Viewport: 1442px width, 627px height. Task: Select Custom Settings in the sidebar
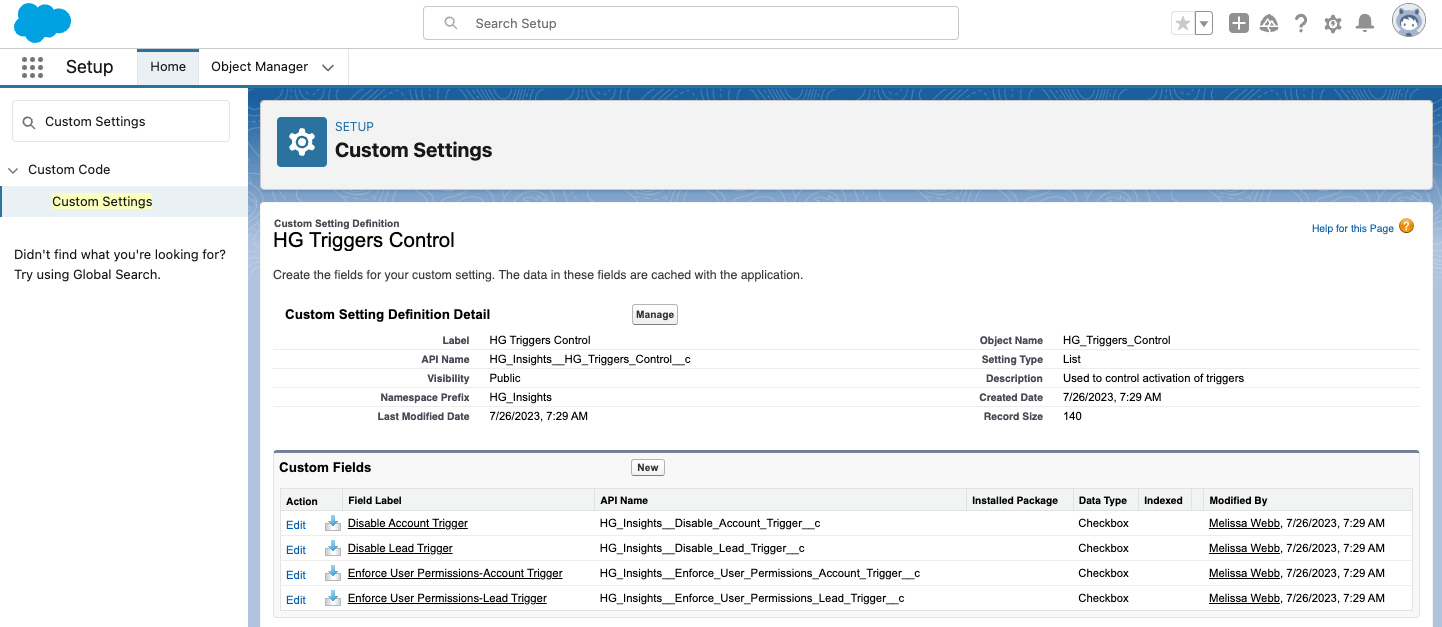pos(102,201)
